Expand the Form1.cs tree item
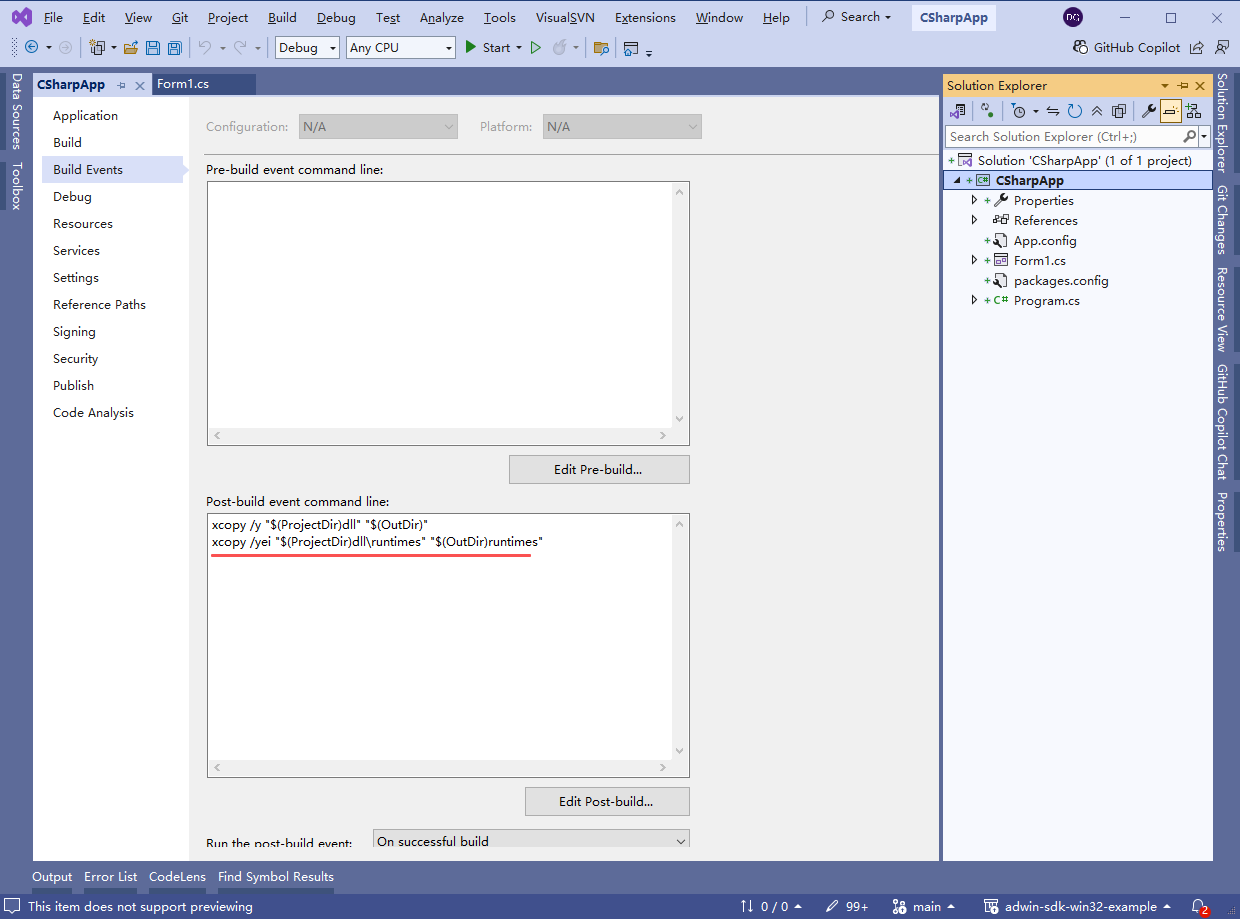This screenshot has height=919, width=1240. point(974,260)
